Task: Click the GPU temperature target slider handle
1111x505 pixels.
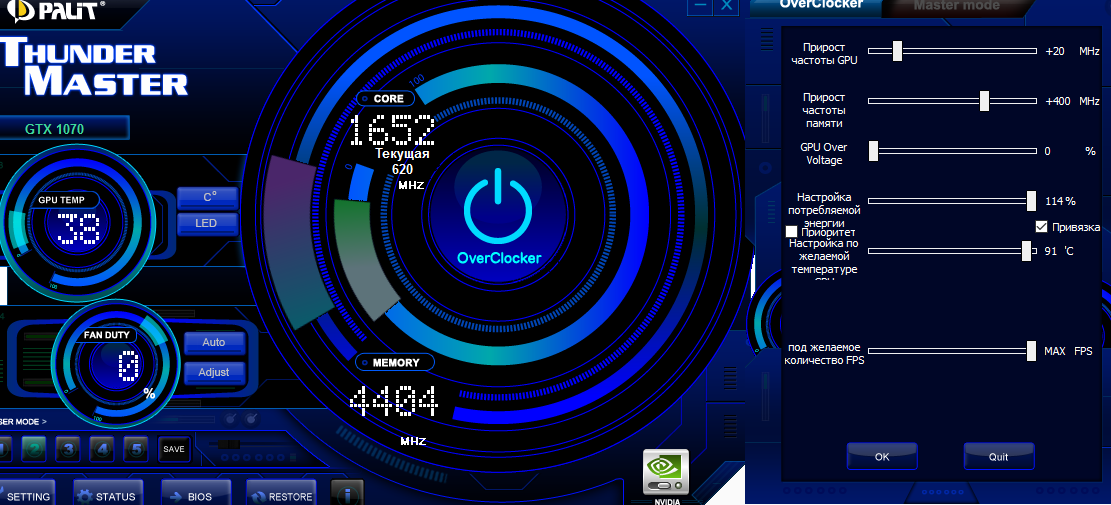Action: pos(1026,251)
